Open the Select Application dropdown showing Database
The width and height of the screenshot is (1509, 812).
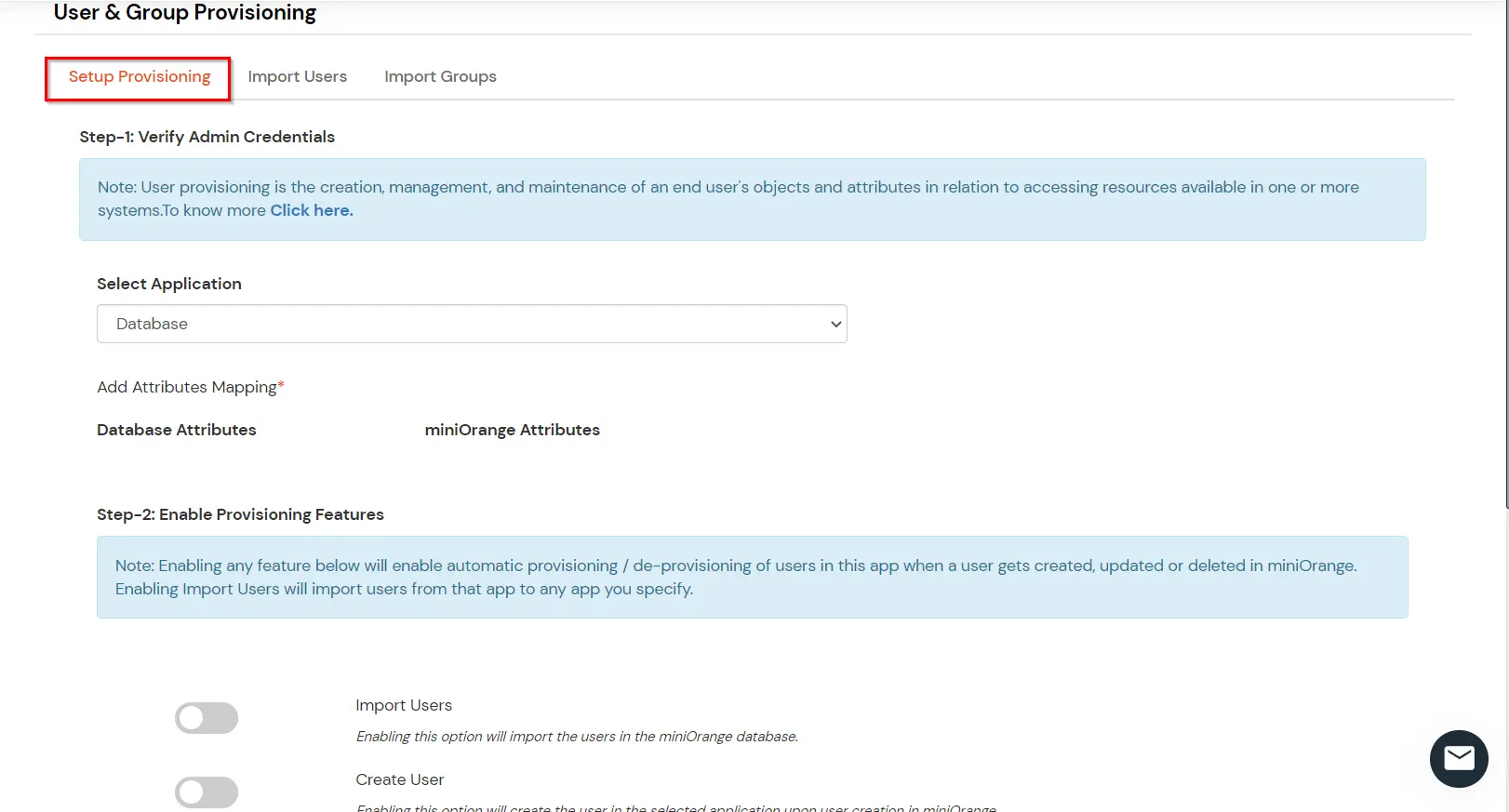click(472, 324)
